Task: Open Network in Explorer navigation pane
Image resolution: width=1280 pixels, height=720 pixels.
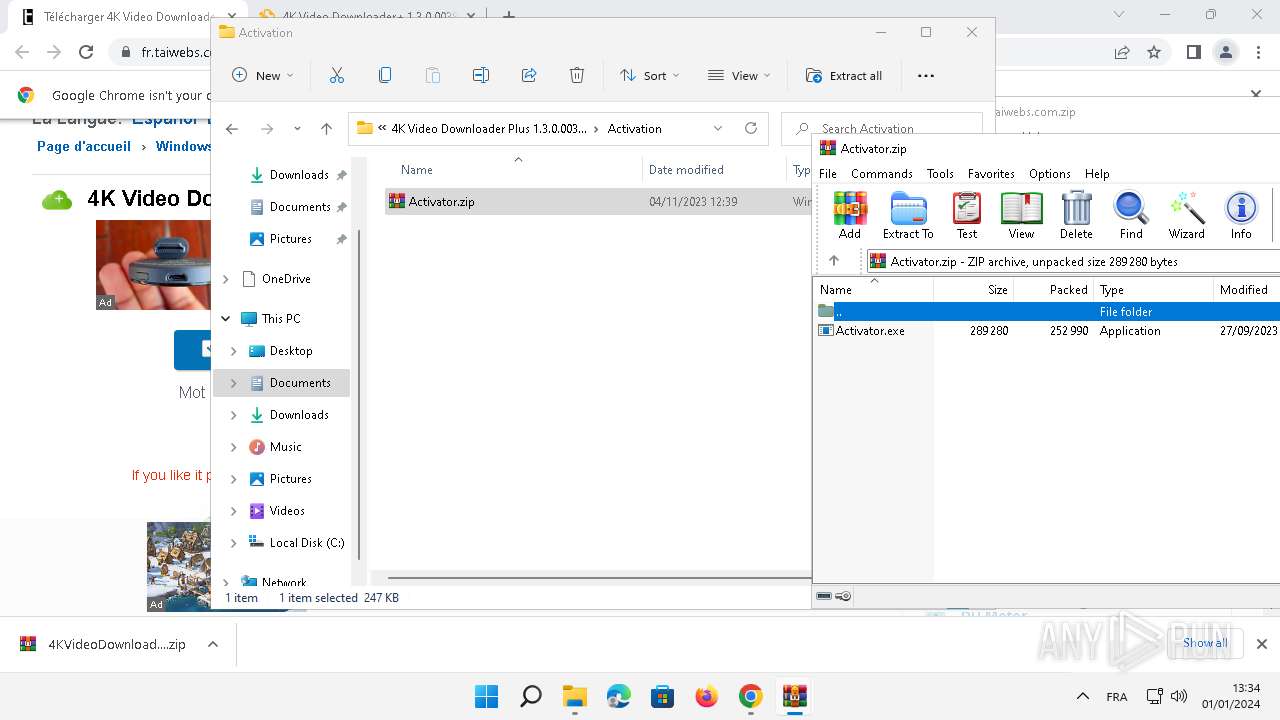Action: [x=284, y=582]
